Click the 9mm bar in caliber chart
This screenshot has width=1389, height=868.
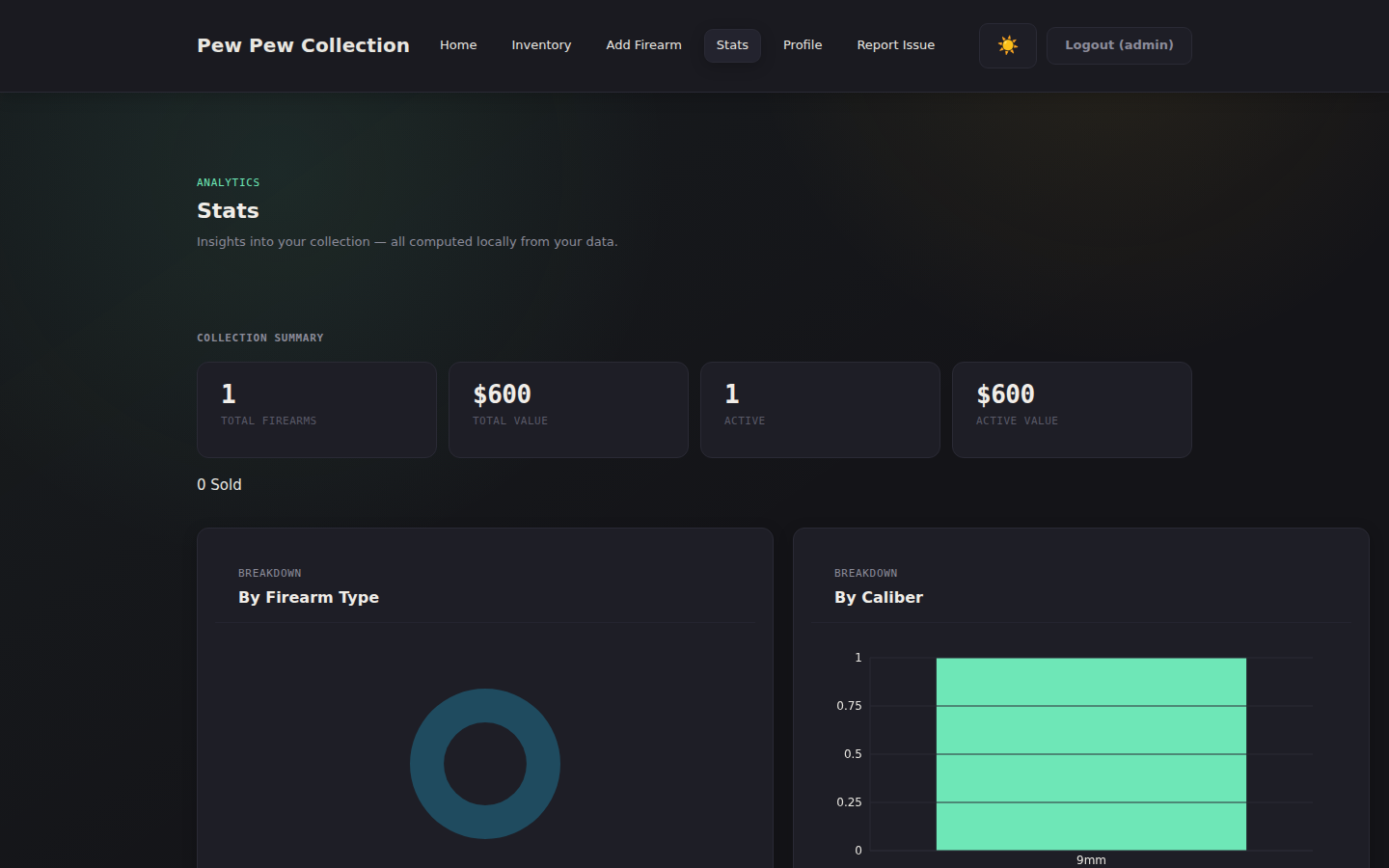coord(1091,754)
